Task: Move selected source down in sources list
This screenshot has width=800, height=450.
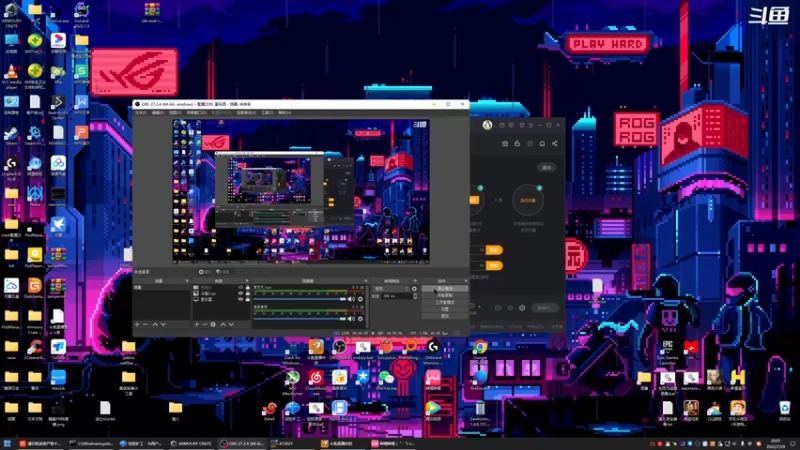Action: [x=231, y=324]
